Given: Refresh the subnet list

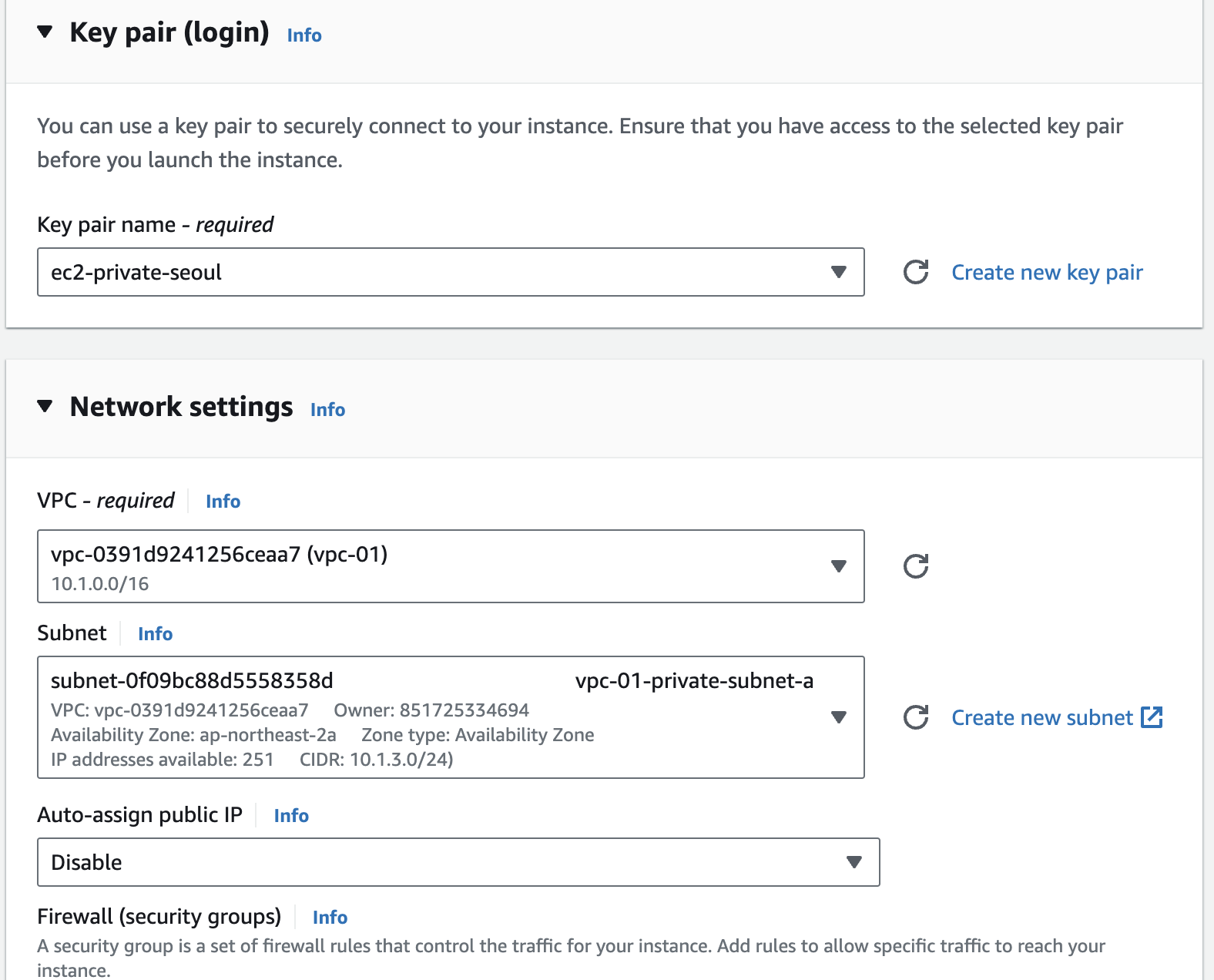Looking at the screenshot, I should coord(915,717).
